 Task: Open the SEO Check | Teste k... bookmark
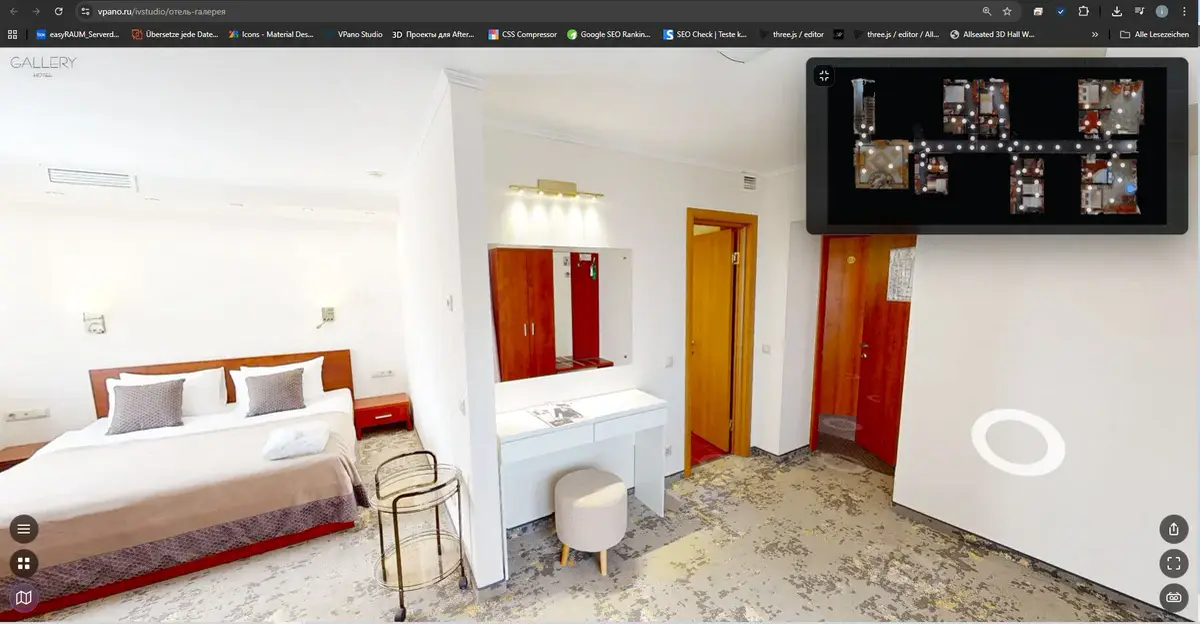pyautogui.click(x=705, y=34)
